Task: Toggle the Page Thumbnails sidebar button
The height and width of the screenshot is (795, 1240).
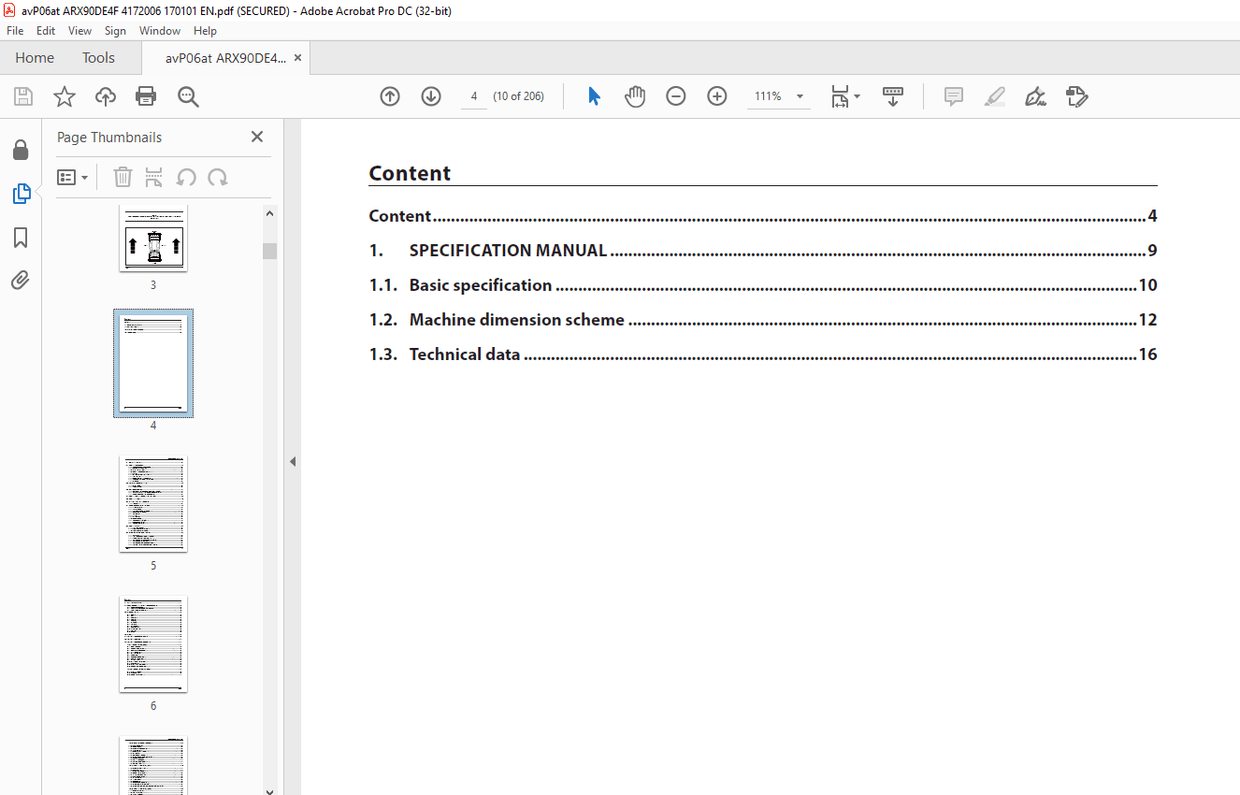Action: [x=20, y=194]
